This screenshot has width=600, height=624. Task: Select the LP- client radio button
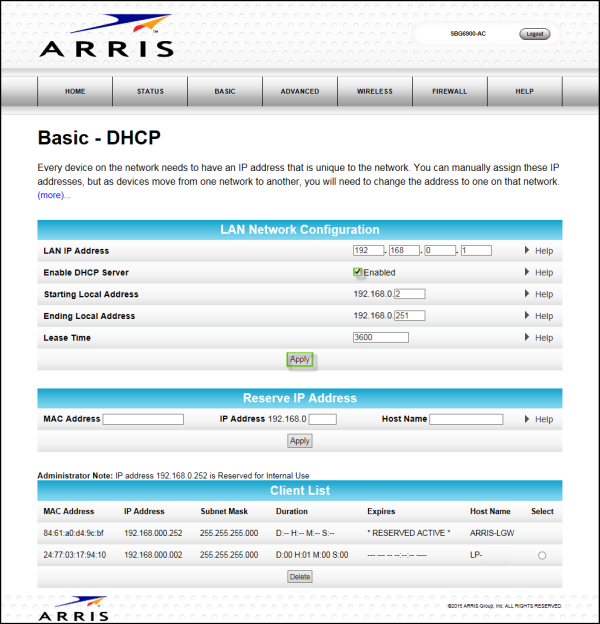point(542,555)
